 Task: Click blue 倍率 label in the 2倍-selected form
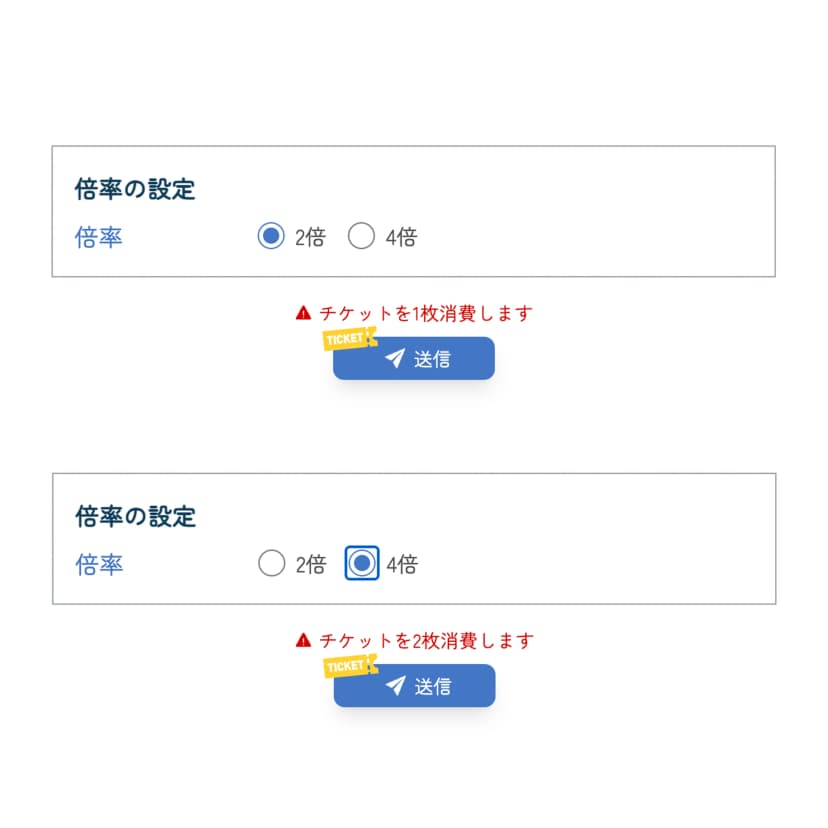coord(99,237)
